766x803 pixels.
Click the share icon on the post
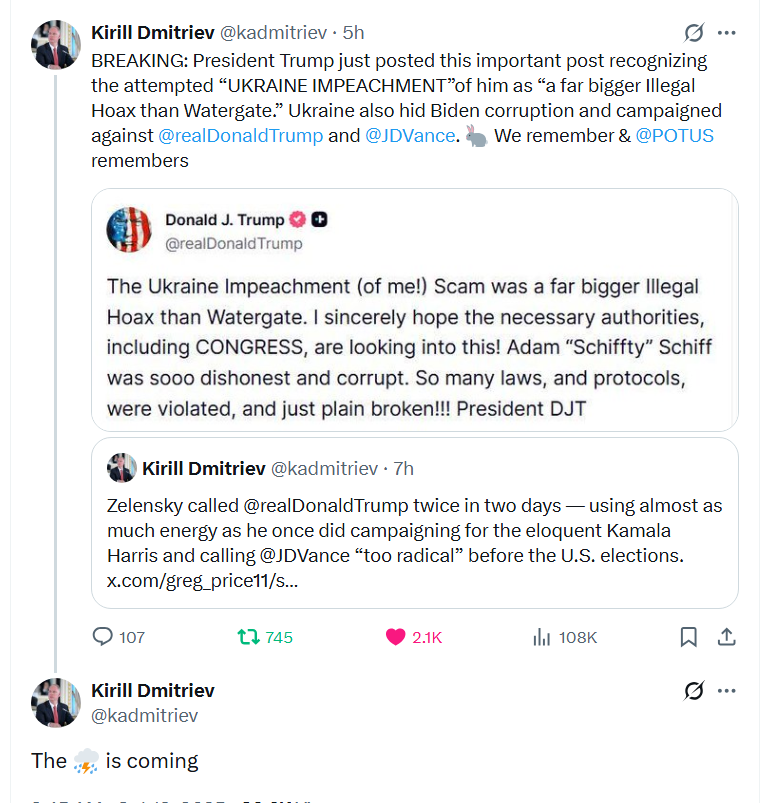click(727, 637)
